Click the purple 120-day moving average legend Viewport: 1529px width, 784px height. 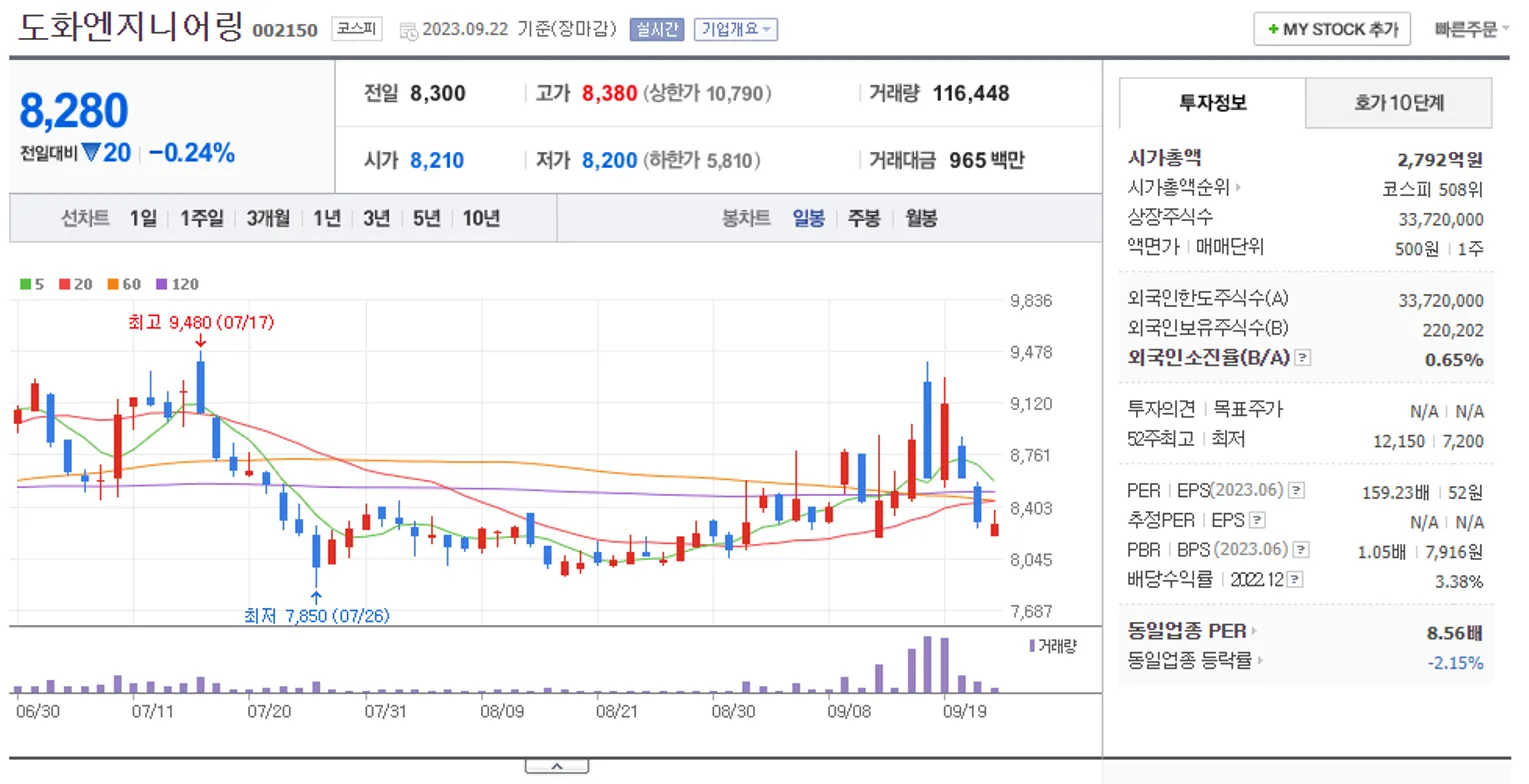click(x=177, y=284)
